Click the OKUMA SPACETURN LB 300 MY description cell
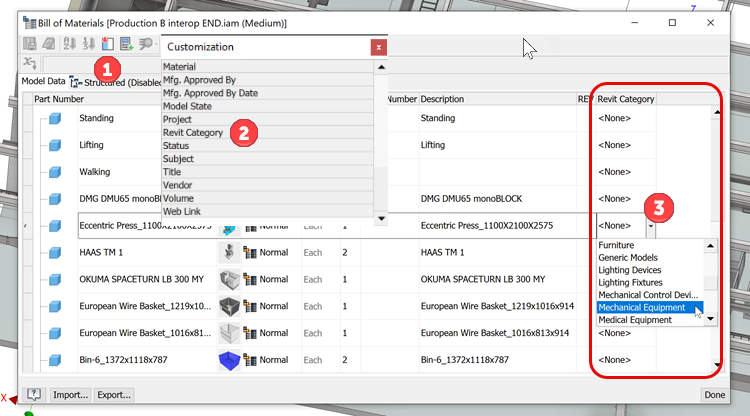The width and height of the screenshot is (750, 416). (x=497, y=279)
